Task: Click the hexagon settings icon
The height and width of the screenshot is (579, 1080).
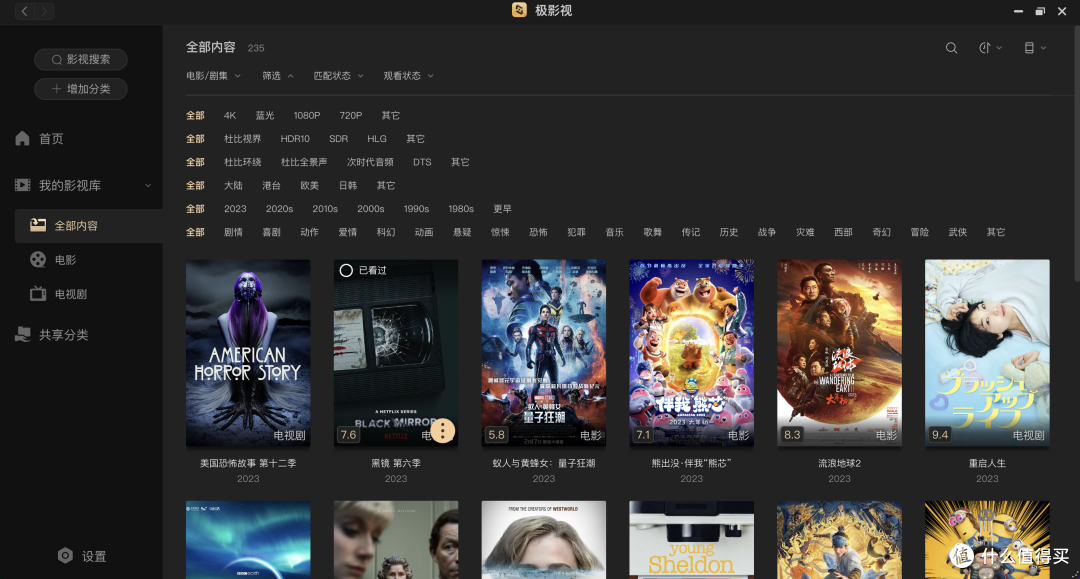Action: (65, 556)
